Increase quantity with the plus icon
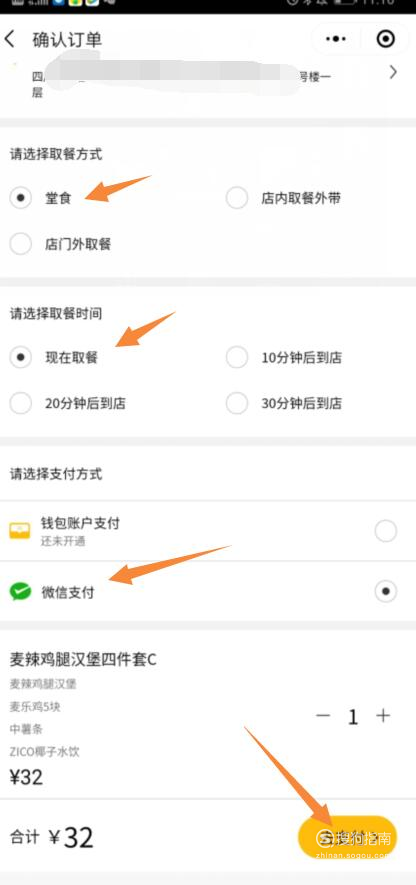The height and width of the screenshot is (885, 416). click(x=383, y=716)
